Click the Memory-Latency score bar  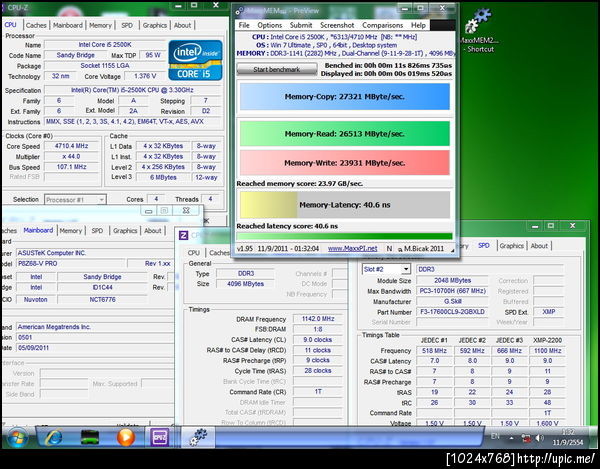(344, 206)
